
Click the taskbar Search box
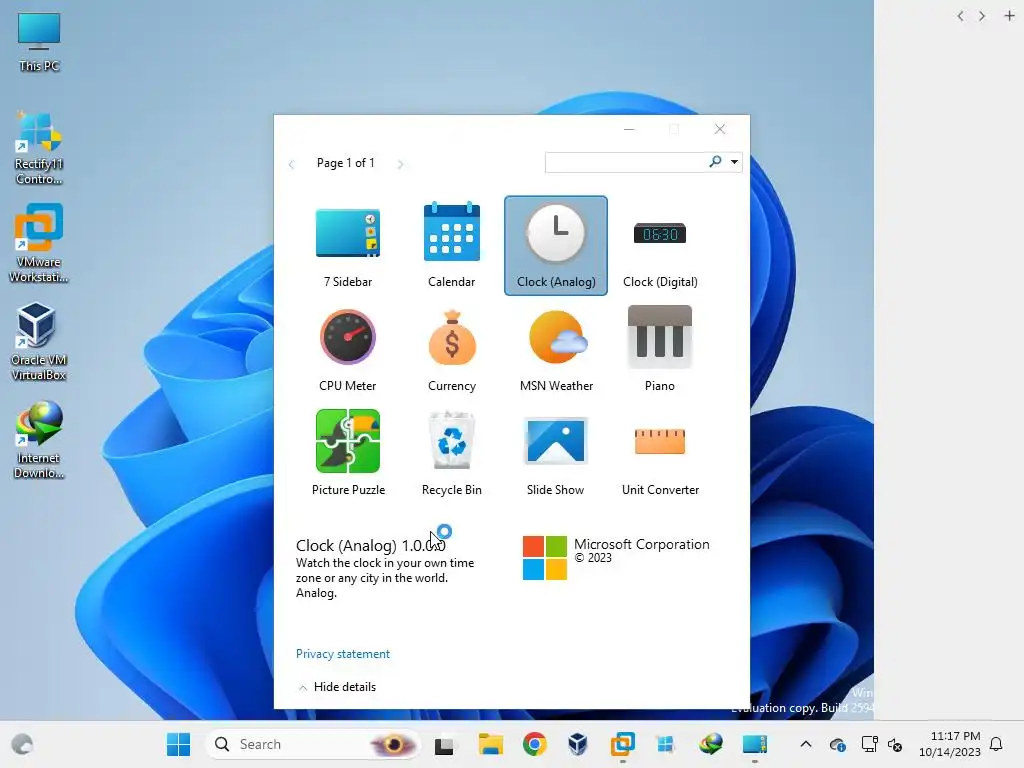pyautogui.click(x=313, y=744)
